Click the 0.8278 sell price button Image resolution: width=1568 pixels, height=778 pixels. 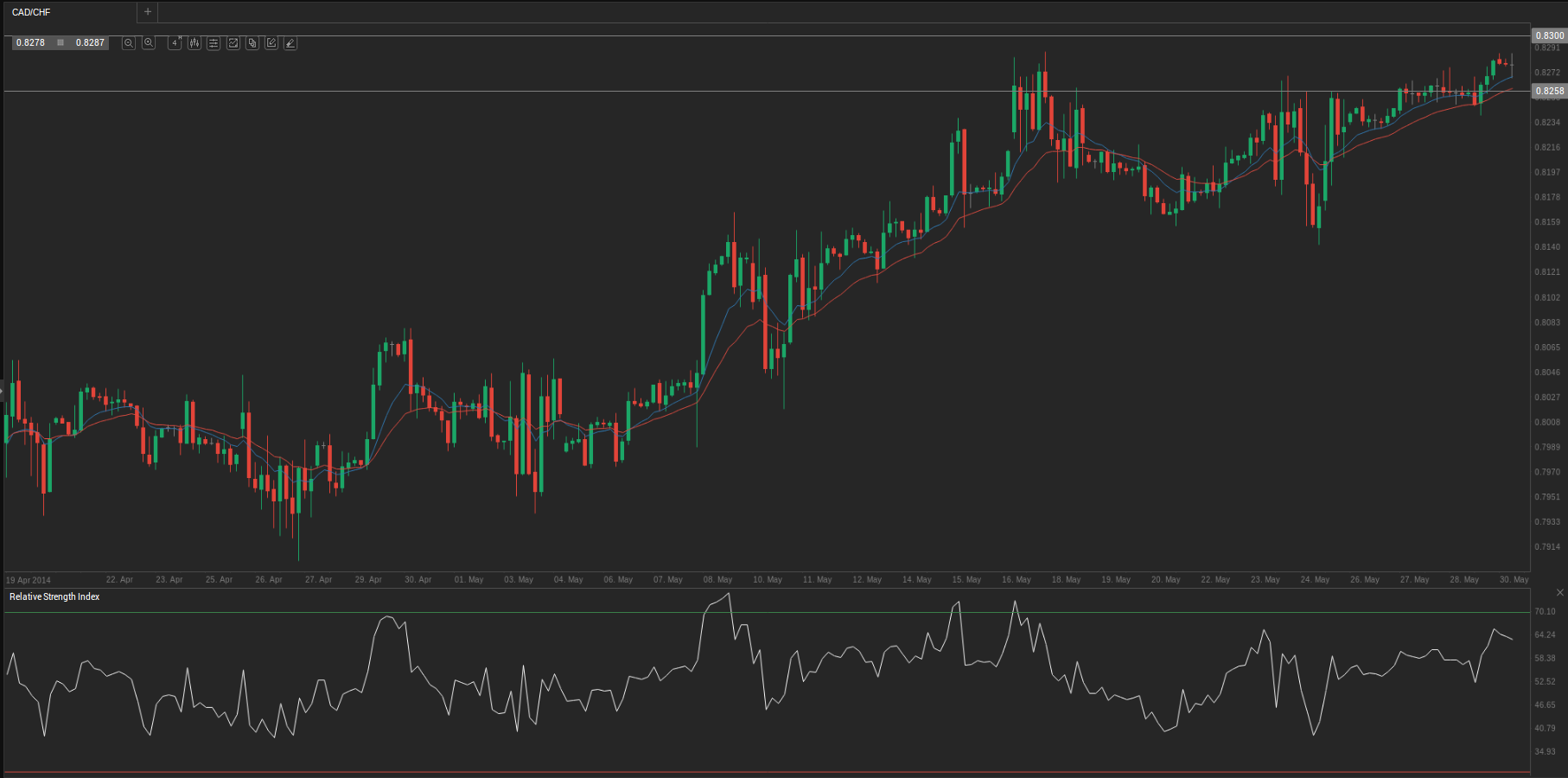[31, 42]
